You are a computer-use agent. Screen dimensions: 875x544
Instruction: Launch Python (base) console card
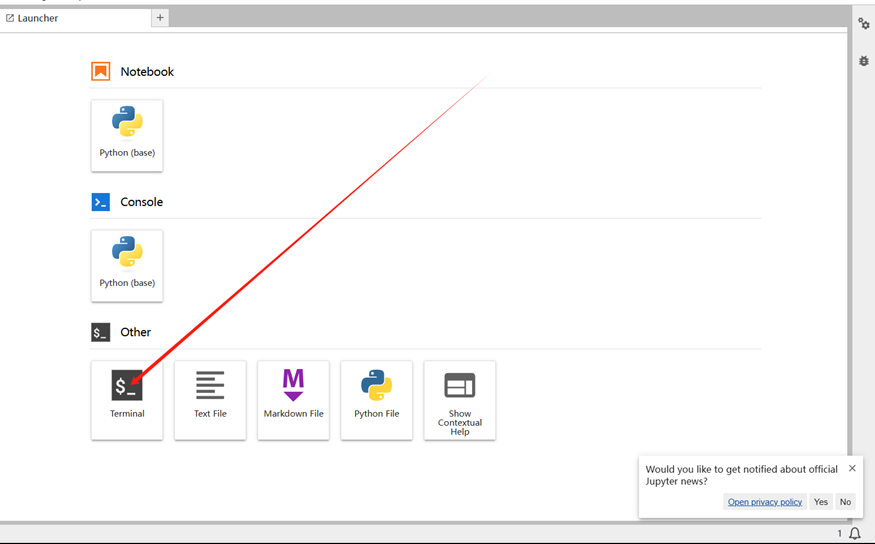[x=127, y=266]
